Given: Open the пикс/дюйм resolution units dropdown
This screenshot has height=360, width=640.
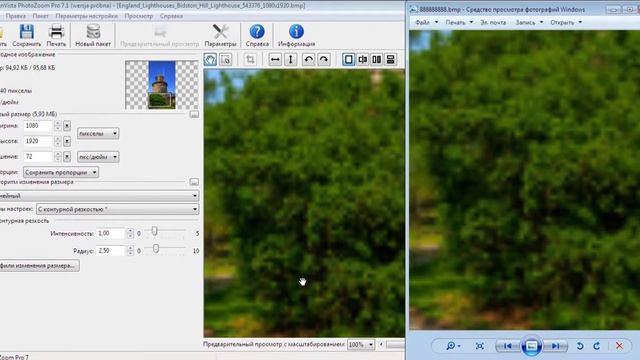Looking at the screenshot, I should 98,157.
